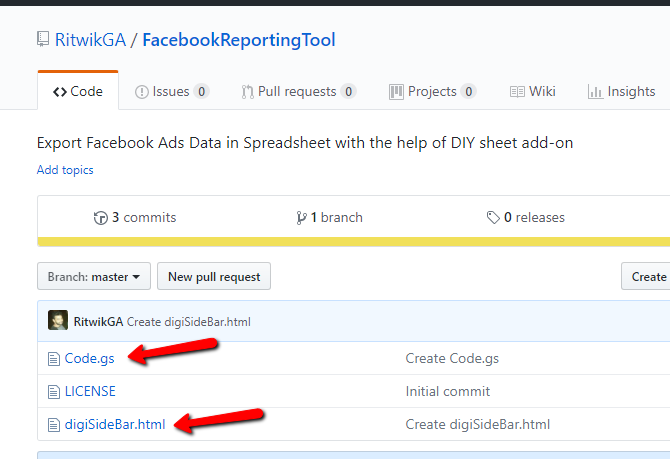Open latest commit message Create digiSideBar.html

189,322
